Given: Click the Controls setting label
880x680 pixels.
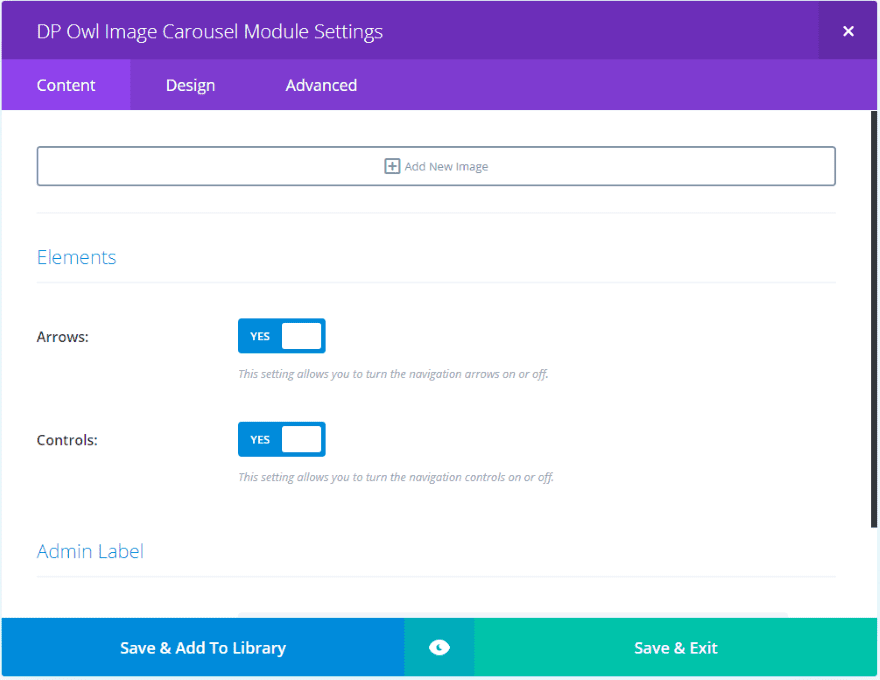Looking at the screenshot, I should pos(67,440).
